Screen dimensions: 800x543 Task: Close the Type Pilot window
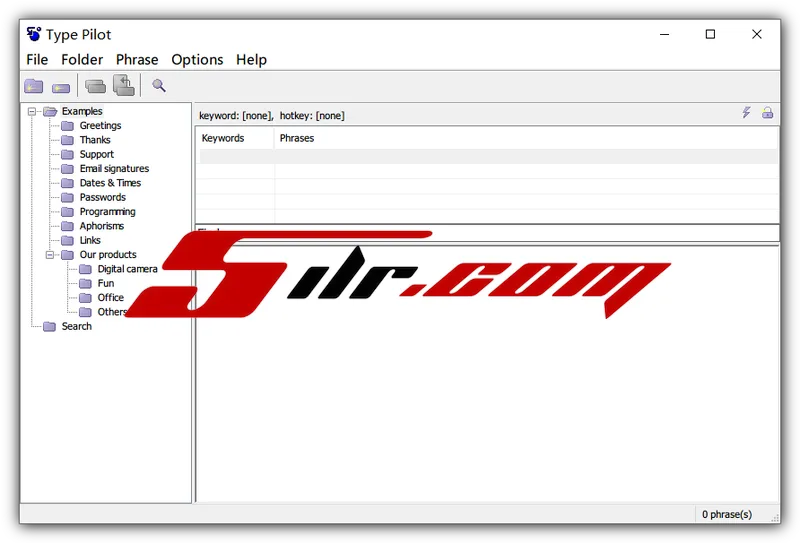(x=757, y=34)
